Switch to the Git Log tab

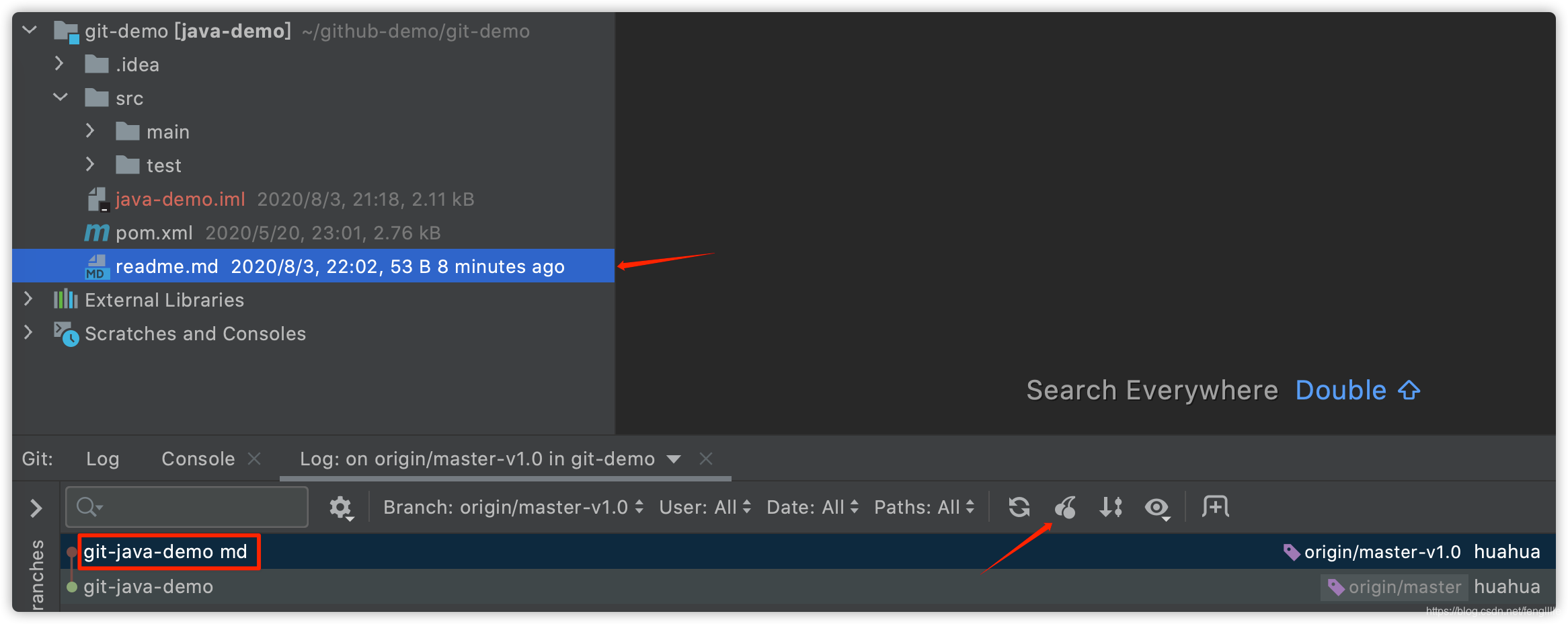103,459
